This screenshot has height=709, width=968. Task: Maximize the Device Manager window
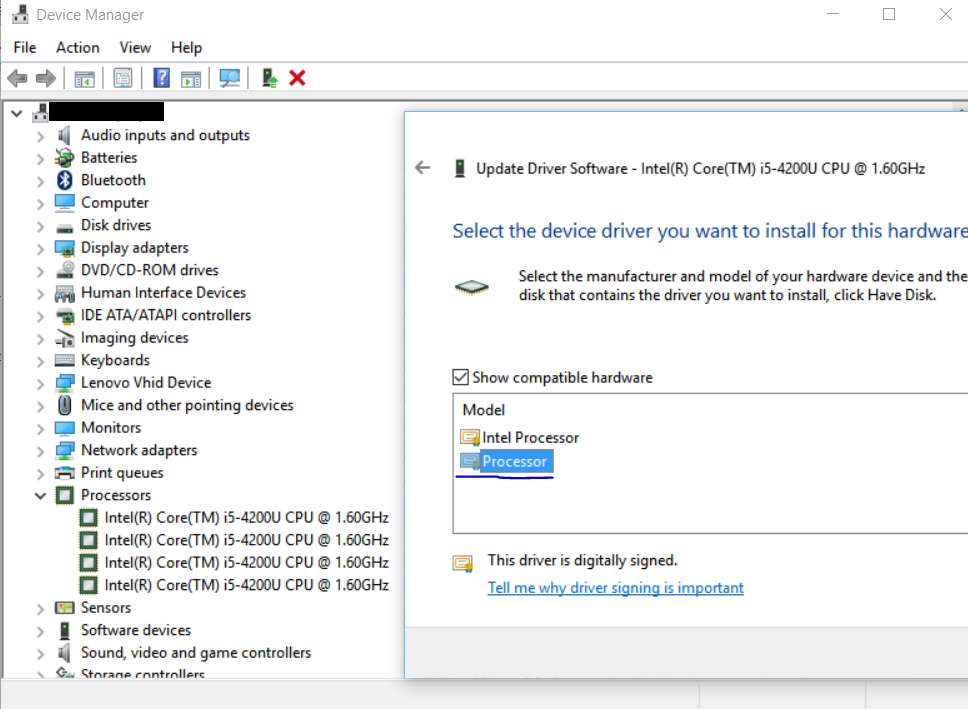[x=889, y=14]
